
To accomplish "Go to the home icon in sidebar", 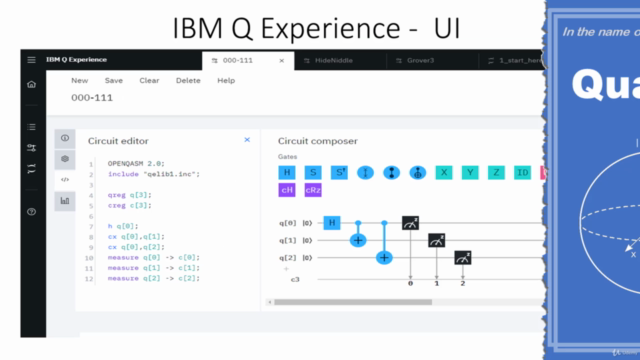I will point(31,84).
